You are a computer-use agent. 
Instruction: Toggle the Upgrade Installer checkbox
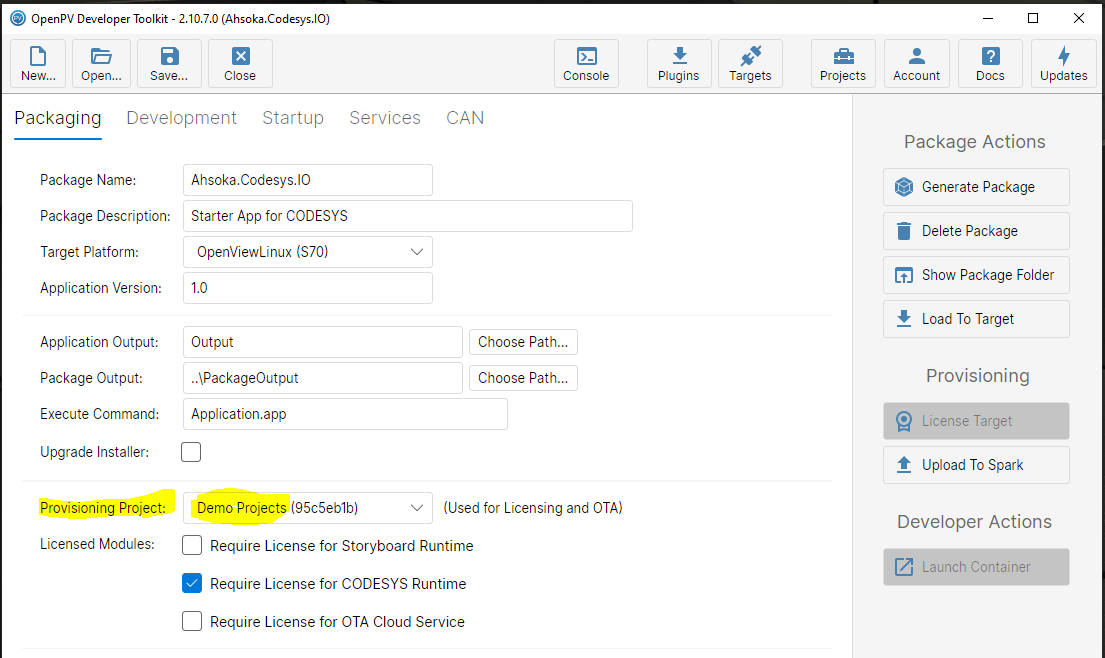coord(191,452)
